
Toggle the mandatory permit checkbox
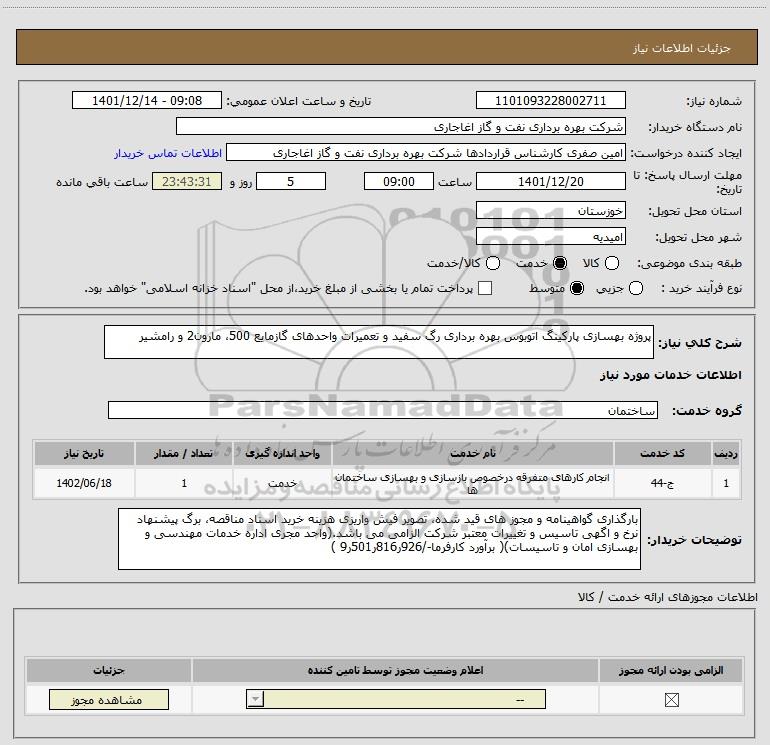pos(671,700)
